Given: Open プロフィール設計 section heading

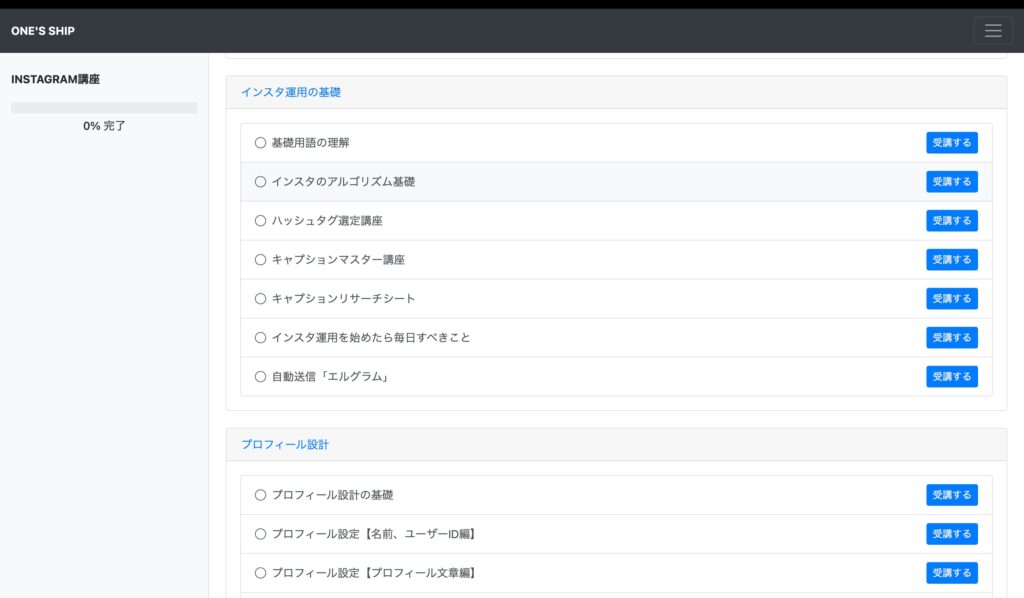Looking at the screenshot, I should [285, 445].
